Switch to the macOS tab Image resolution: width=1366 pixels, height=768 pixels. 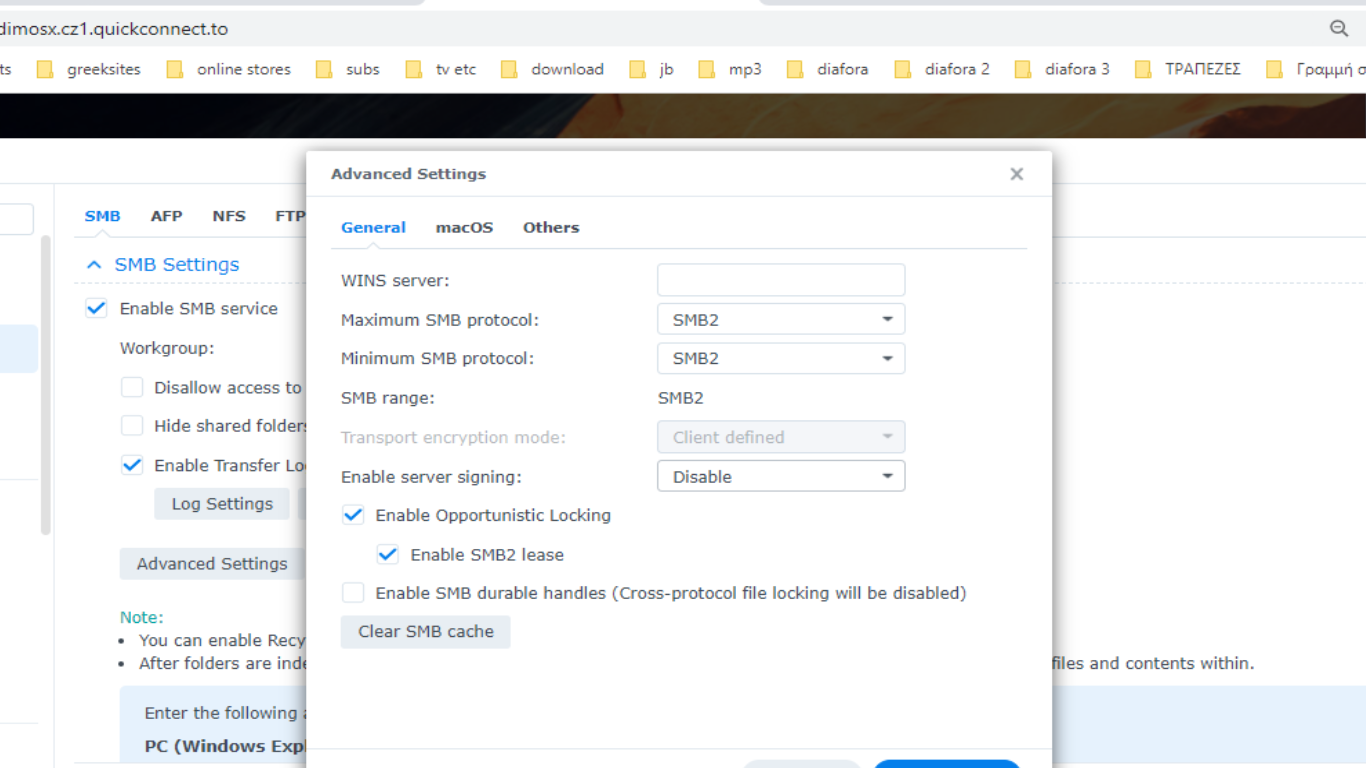click(464, 227)
